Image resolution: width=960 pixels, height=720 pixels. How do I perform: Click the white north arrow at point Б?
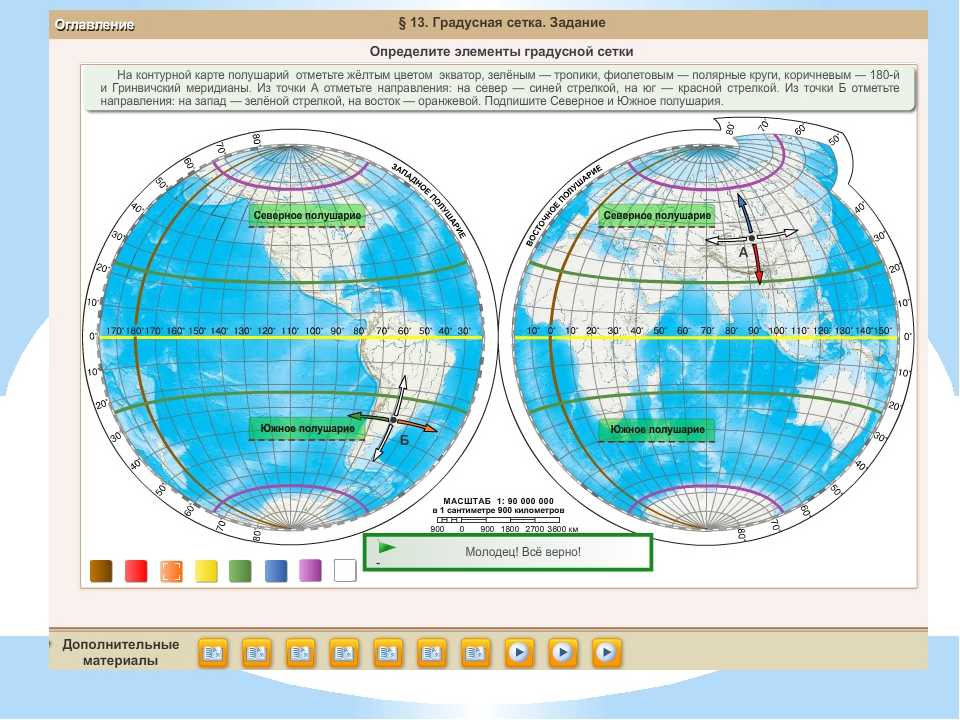tap(400, 396)
